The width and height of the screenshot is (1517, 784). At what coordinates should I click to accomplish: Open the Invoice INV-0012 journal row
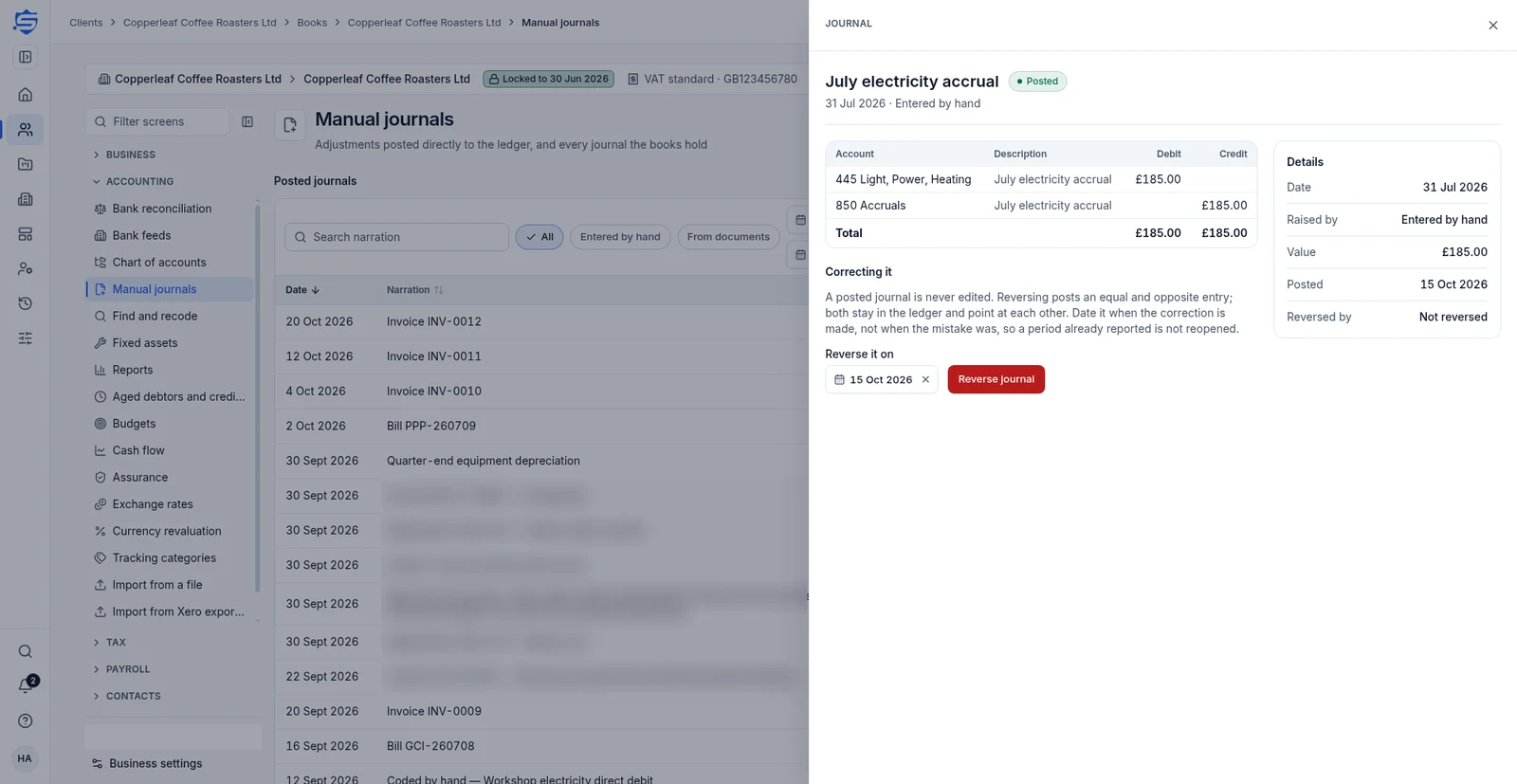(541, 321)
